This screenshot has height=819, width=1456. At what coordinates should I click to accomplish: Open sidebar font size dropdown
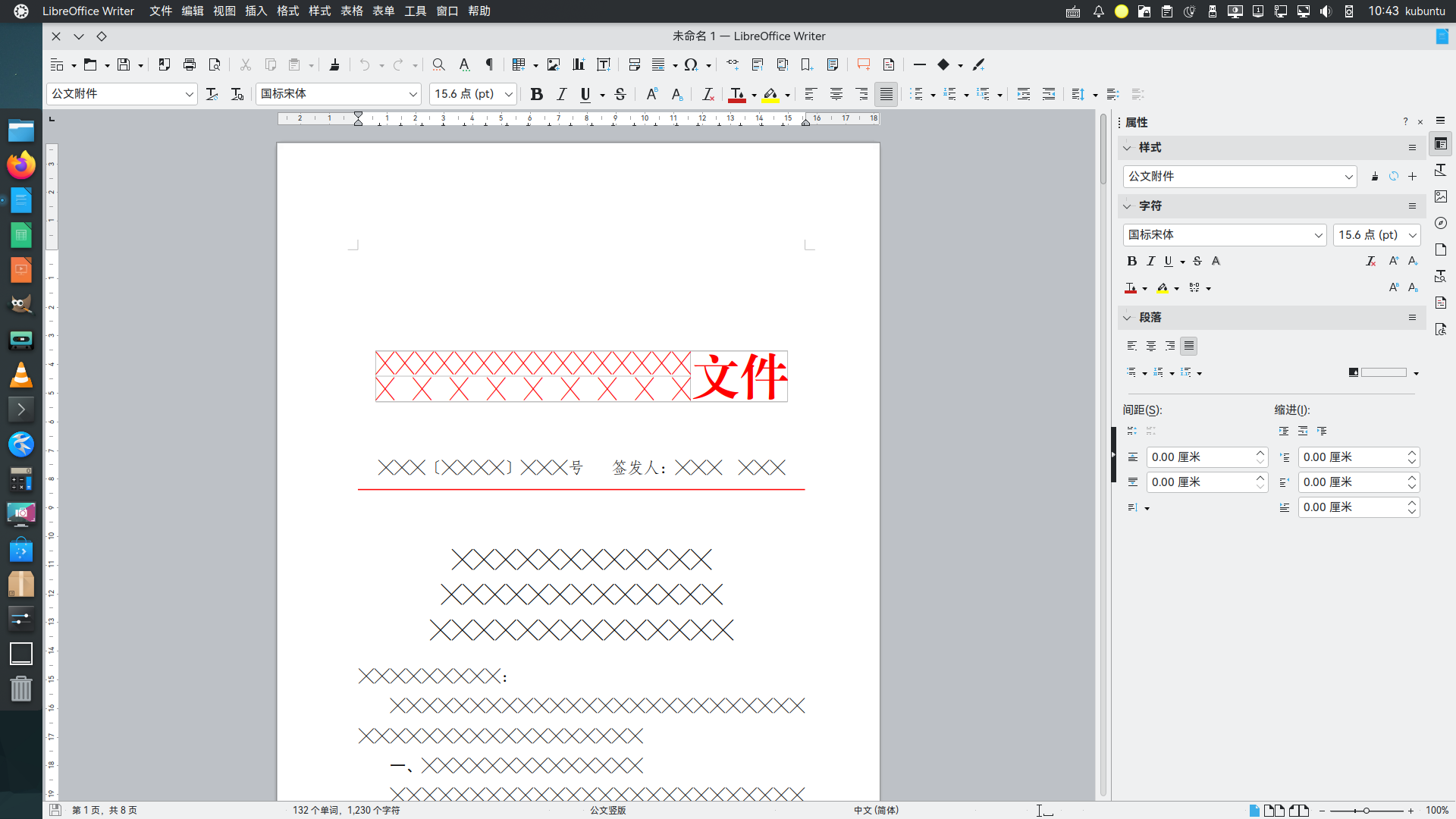coord(1412,235)
